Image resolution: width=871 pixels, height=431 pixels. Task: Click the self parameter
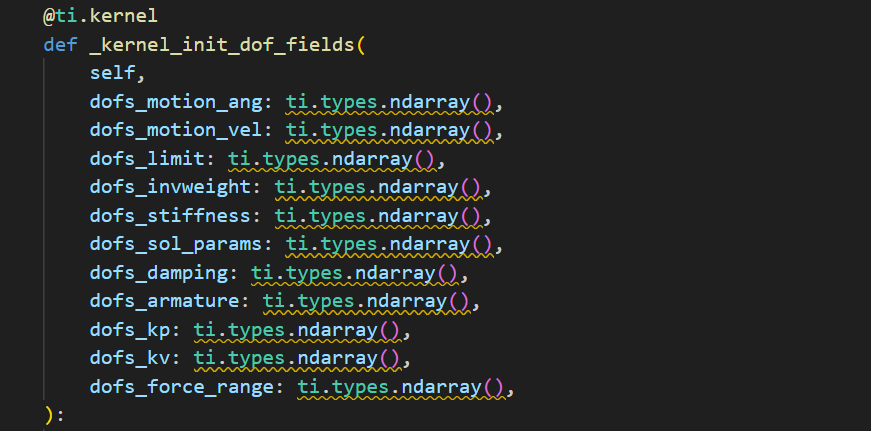pyautogui.click(x=112, y=74)
